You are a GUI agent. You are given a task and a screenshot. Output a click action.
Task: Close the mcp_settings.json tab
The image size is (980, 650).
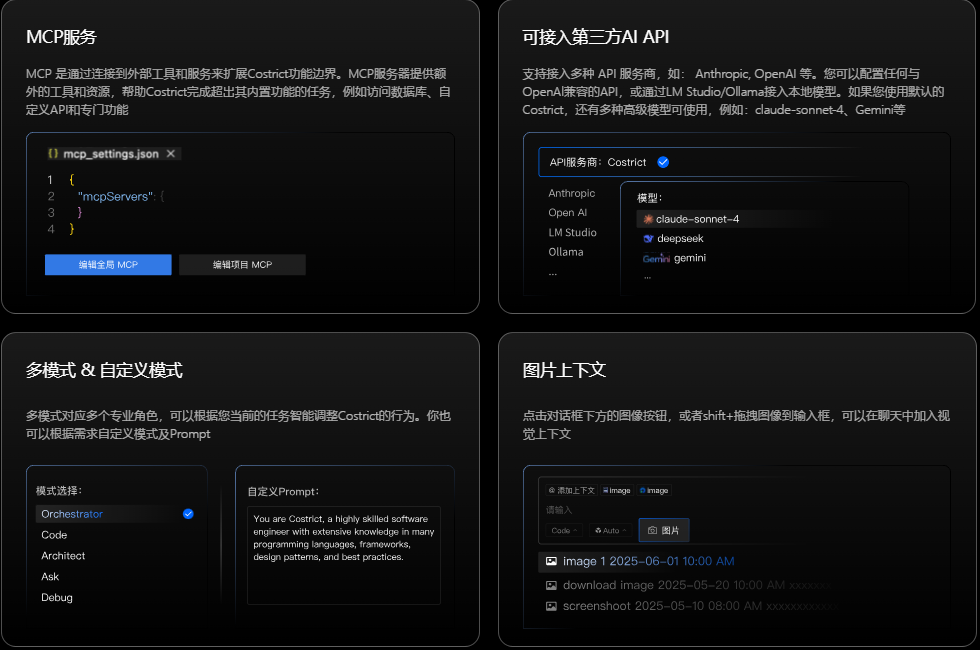(x=171, y=154)
